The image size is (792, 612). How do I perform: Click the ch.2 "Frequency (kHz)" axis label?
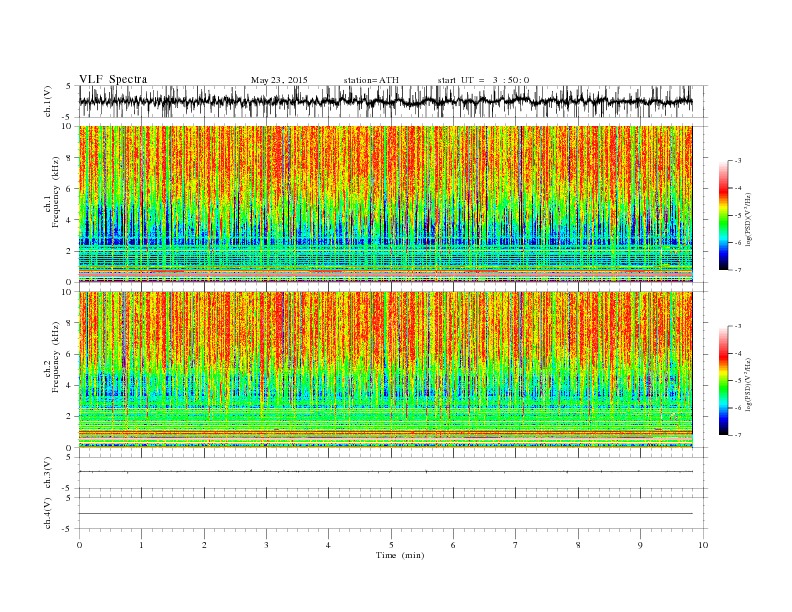pos(55,357)
